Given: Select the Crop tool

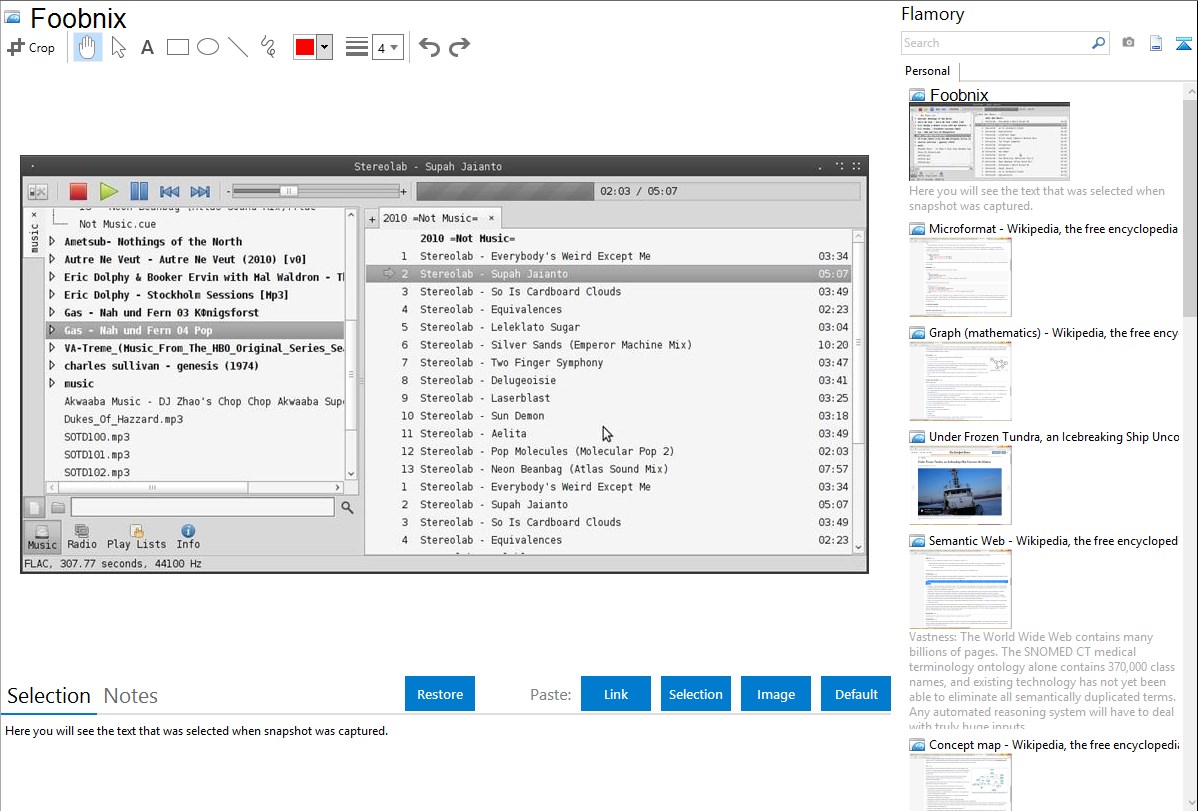Looking at the screenshot, I should pyautogui.click(x=31, y=47).
